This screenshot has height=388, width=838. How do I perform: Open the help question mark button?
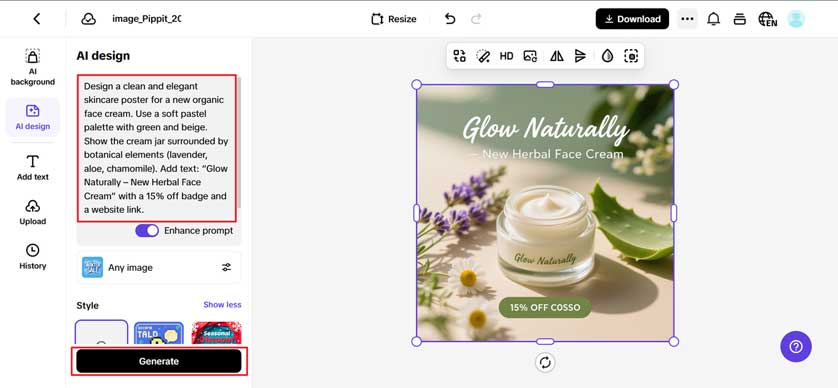tap(796, 347)
